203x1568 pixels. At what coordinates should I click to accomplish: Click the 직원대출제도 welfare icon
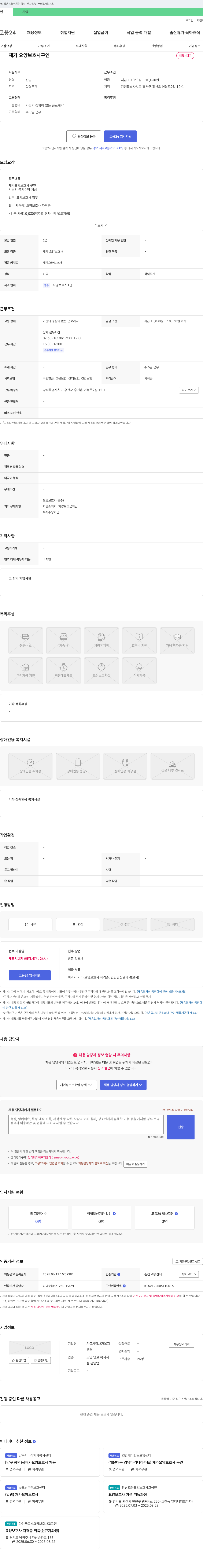click(x=63, y=671)
